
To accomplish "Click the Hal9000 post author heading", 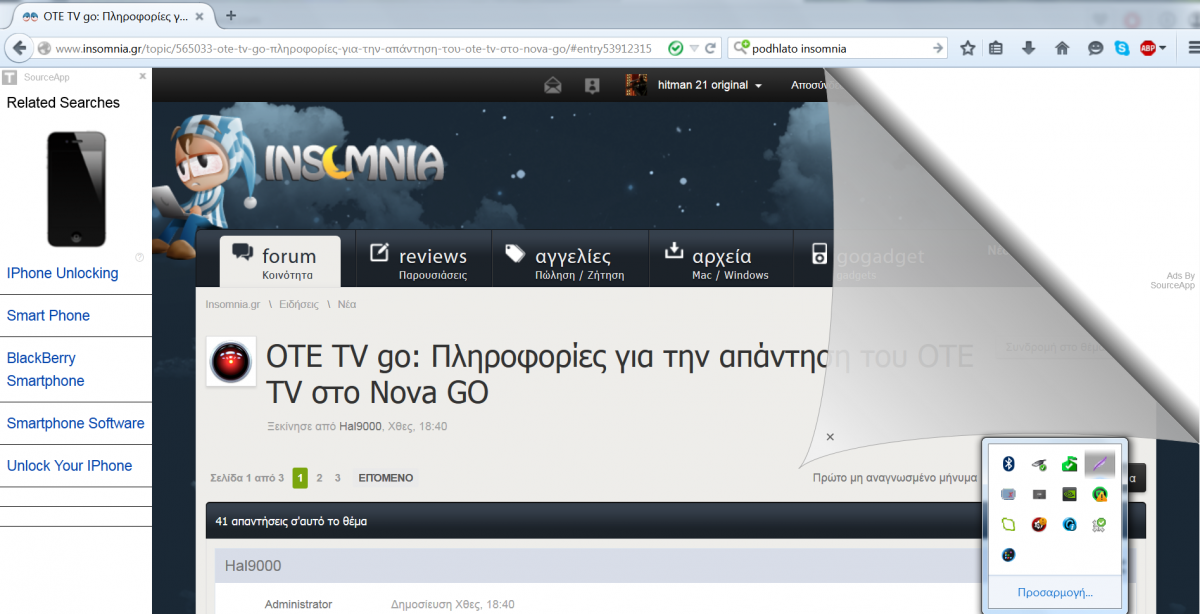I will [x=253, y=566].
